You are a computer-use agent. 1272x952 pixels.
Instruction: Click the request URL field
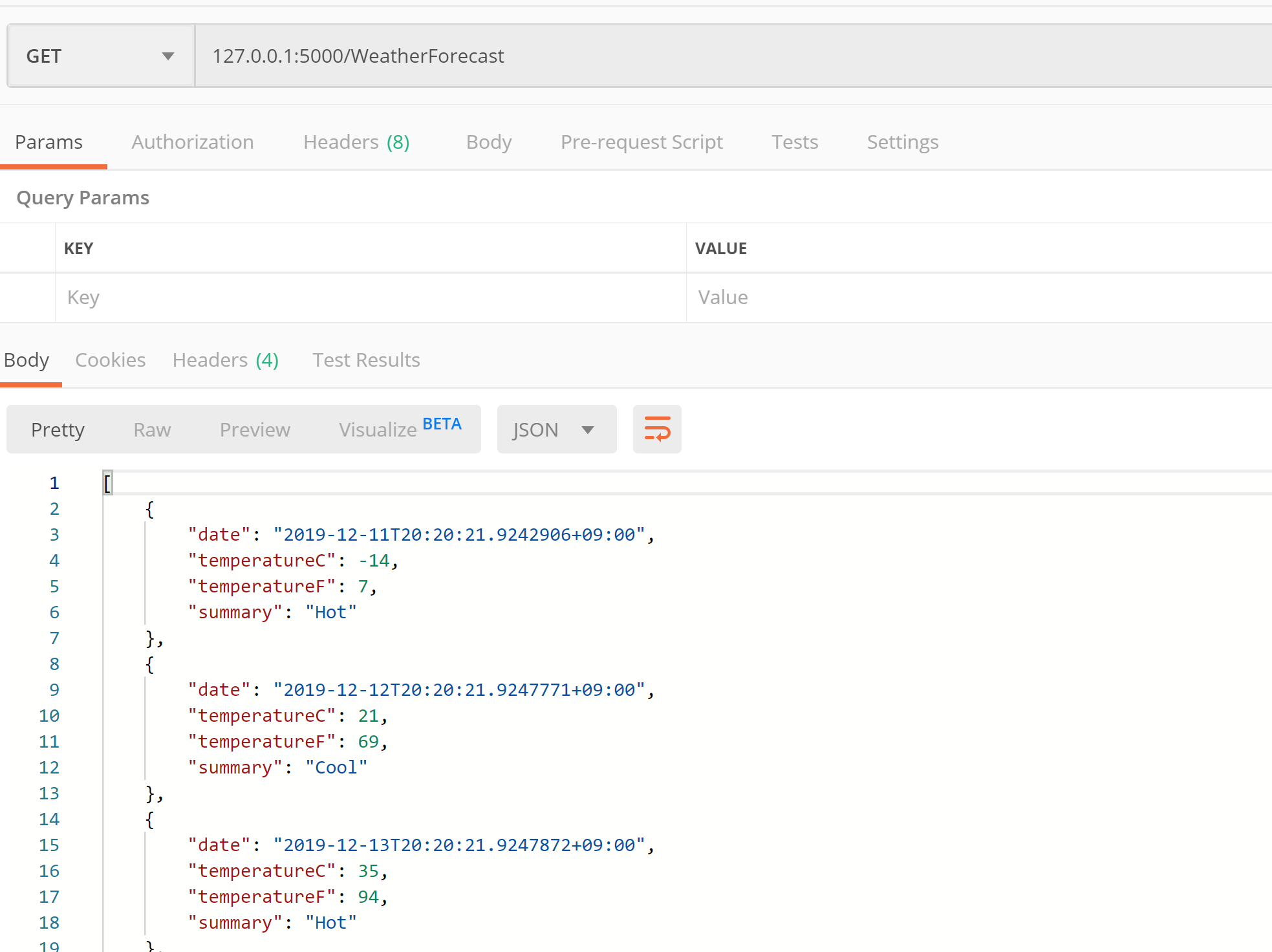(711, 56)
